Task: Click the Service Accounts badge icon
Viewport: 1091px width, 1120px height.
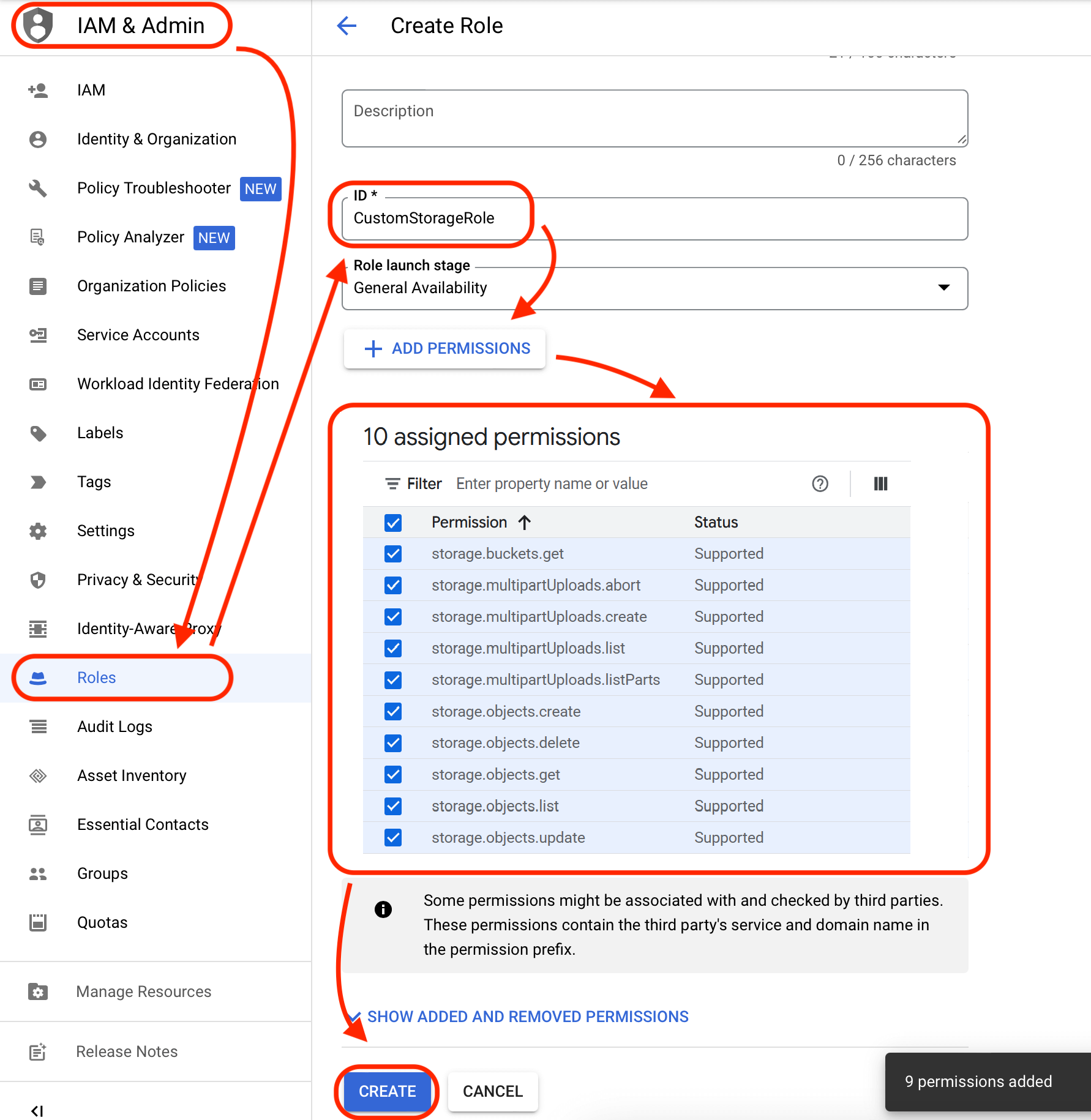Action: click(38, 335)
